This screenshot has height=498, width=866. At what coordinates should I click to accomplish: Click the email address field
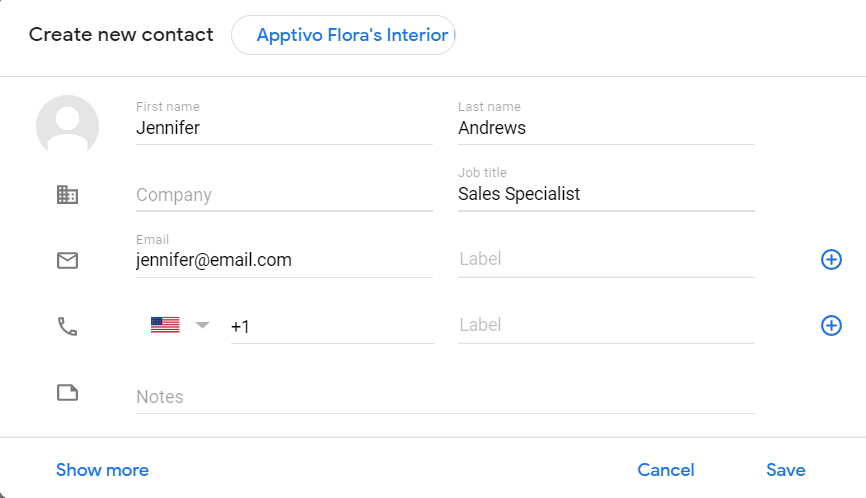[284, 260]
